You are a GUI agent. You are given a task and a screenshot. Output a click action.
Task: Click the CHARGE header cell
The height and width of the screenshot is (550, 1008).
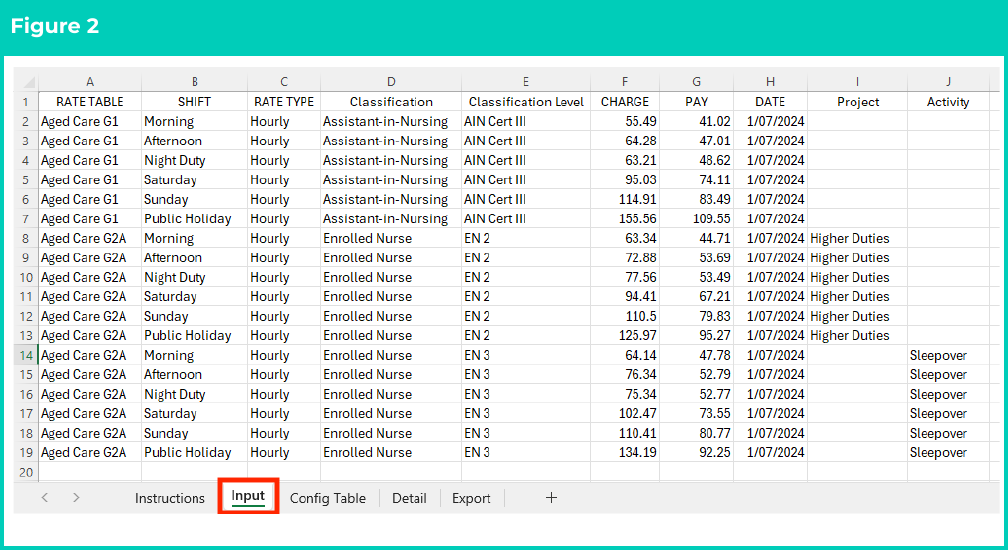pos(625,102)
